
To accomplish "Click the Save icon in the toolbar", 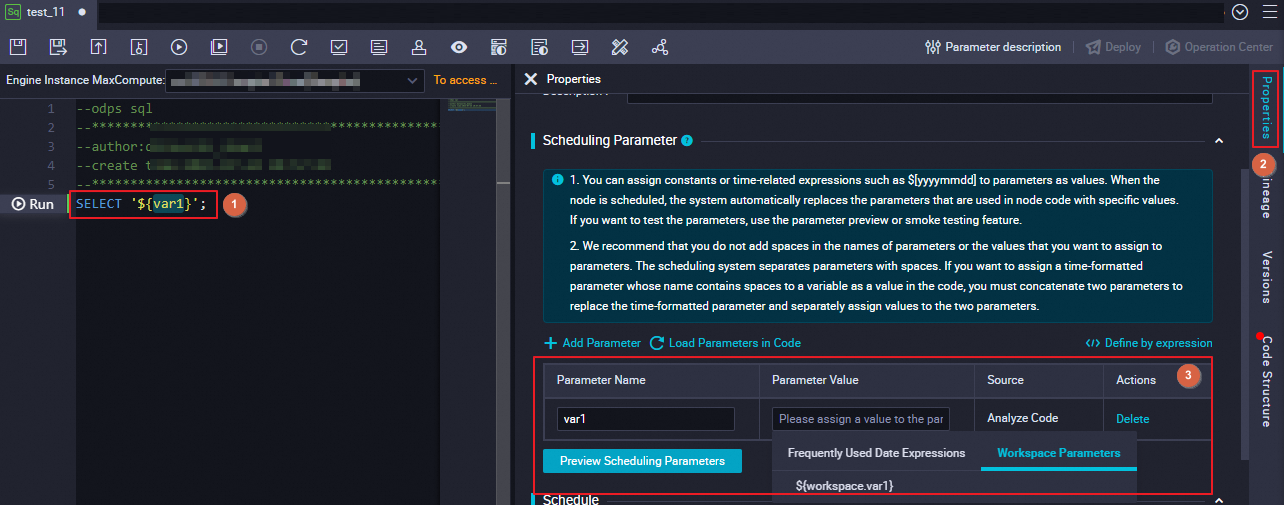I will coord(19,47).
